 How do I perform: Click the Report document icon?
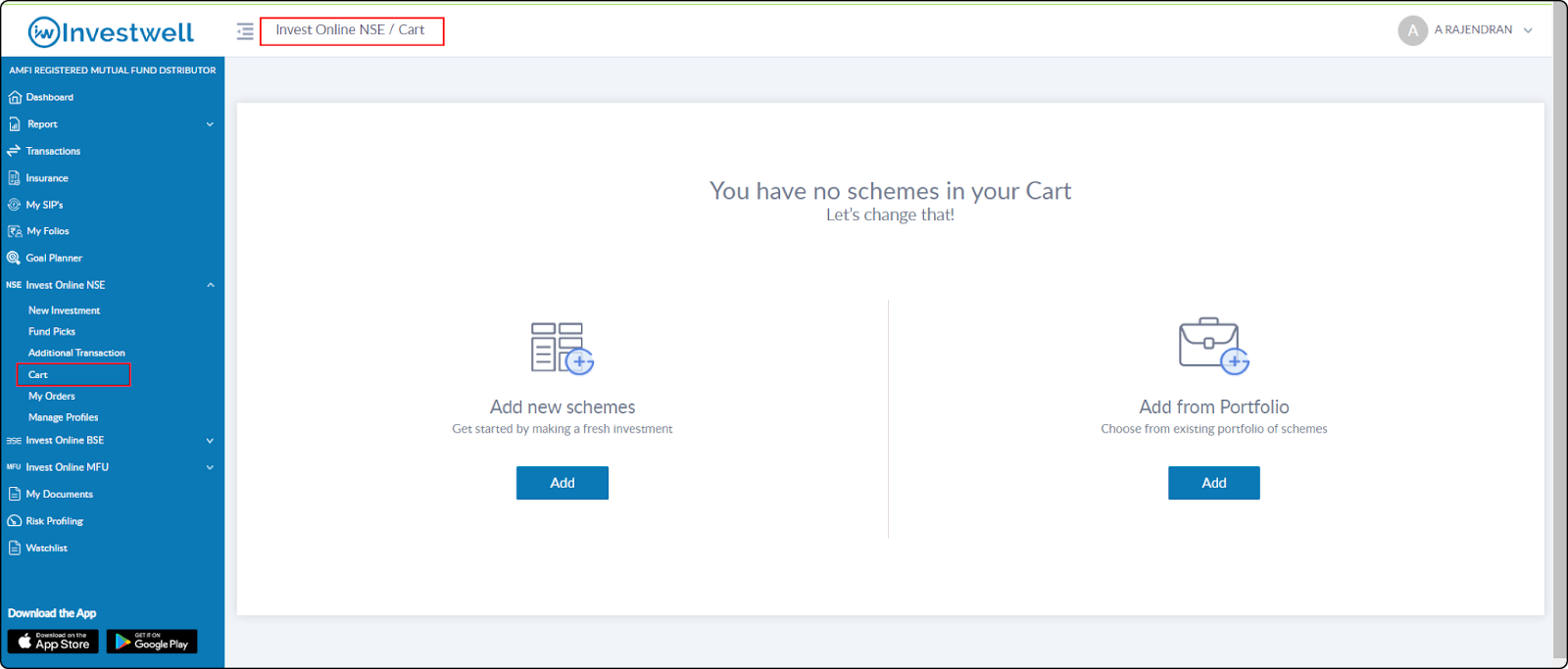pos(15,124)
